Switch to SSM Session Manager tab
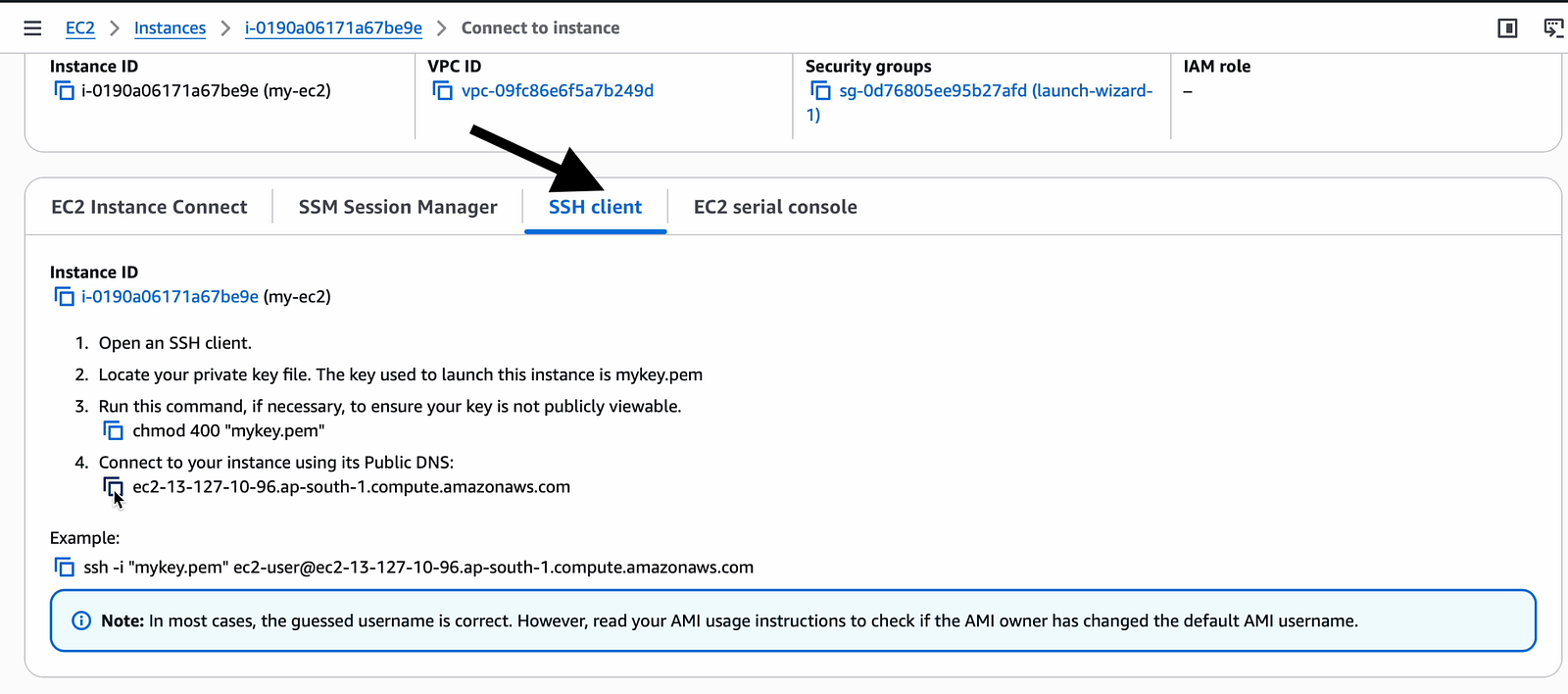Viewport: 1568px width, 694px height. click(398, 207)
